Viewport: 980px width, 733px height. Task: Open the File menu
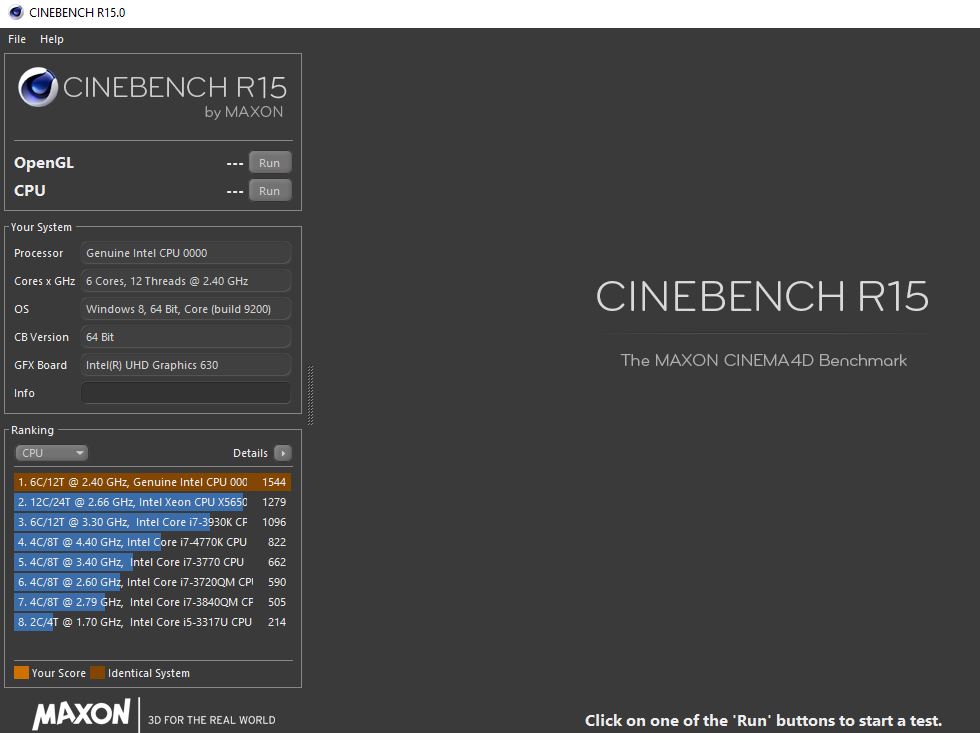click(x=17, y=39)
